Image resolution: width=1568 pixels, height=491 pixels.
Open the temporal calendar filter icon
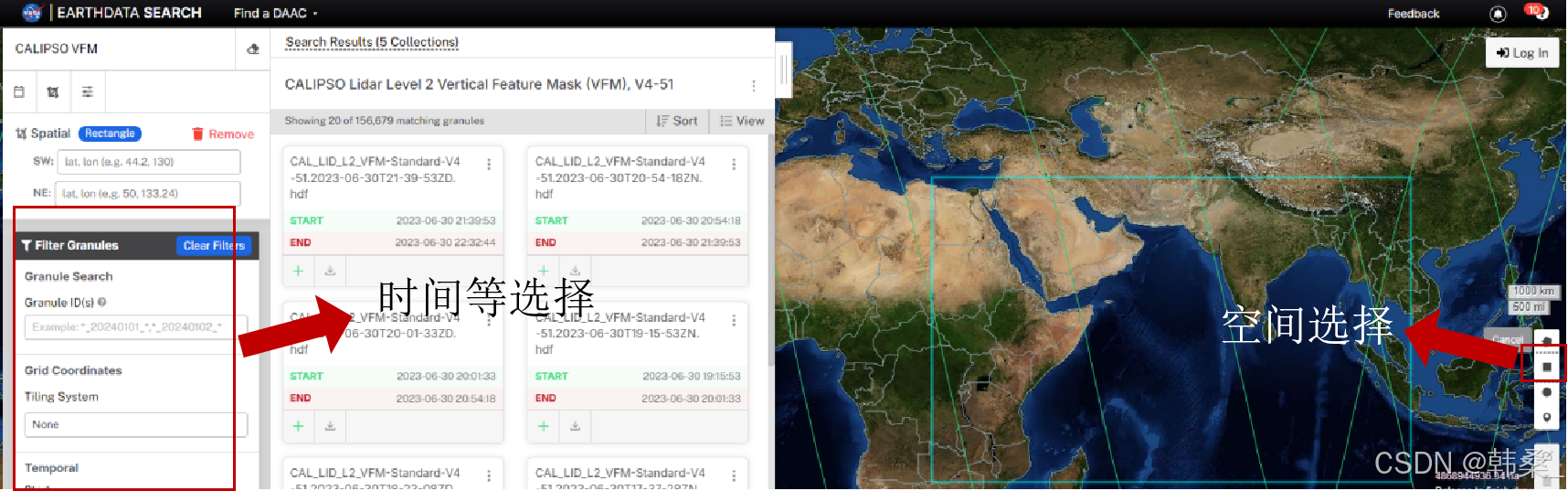(19, 91)
